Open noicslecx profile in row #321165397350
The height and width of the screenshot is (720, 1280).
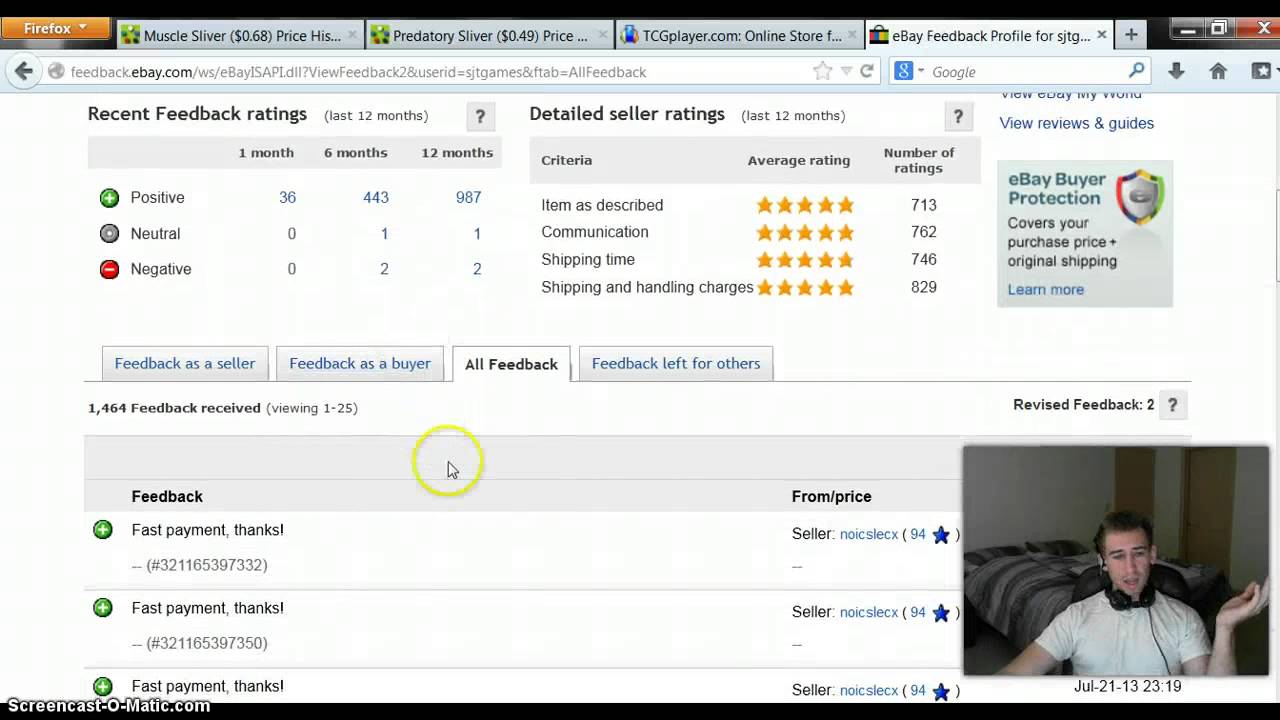869,612
